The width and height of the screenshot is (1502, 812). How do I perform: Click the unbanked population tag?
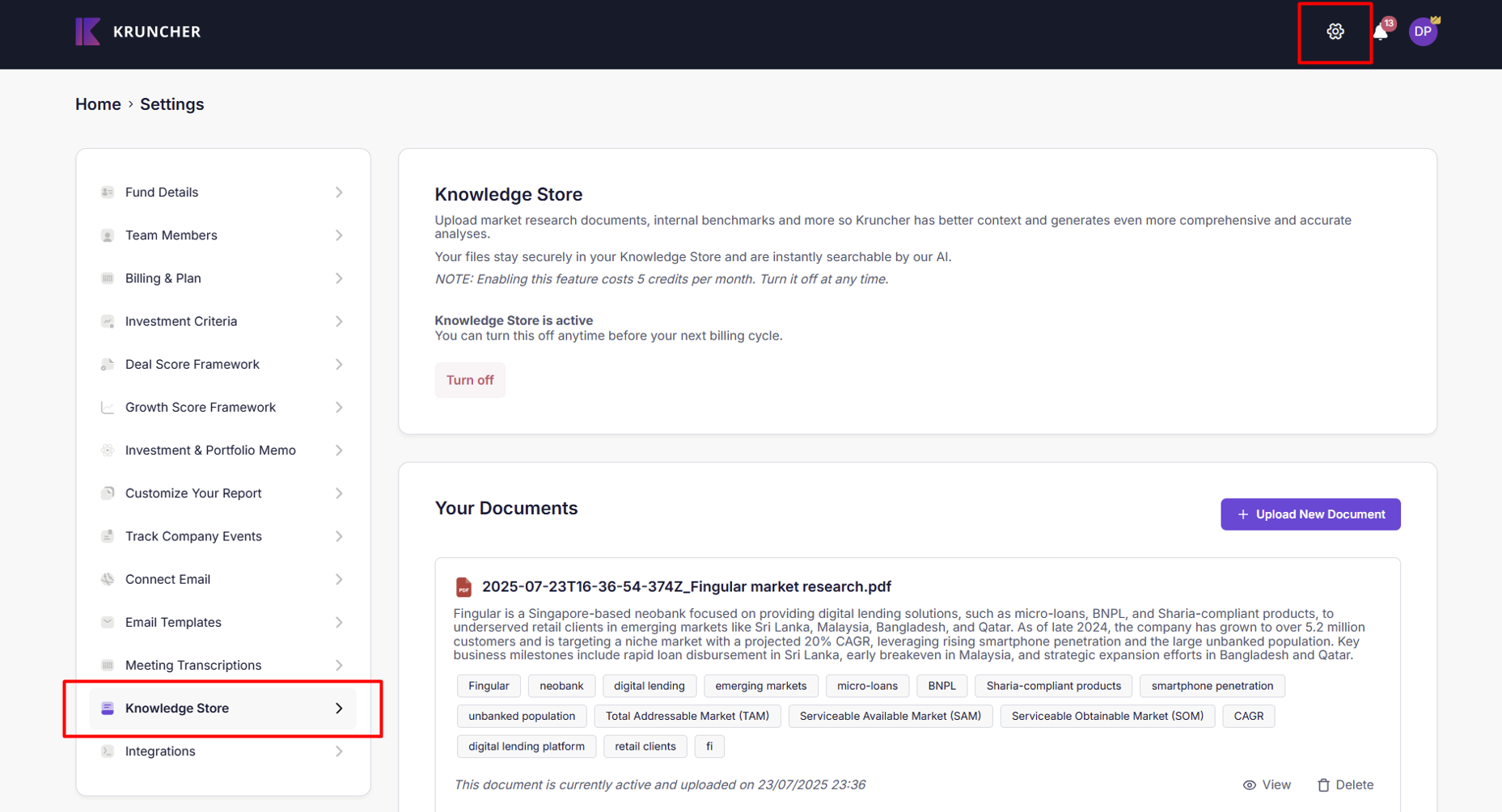(x=522, y=716)
